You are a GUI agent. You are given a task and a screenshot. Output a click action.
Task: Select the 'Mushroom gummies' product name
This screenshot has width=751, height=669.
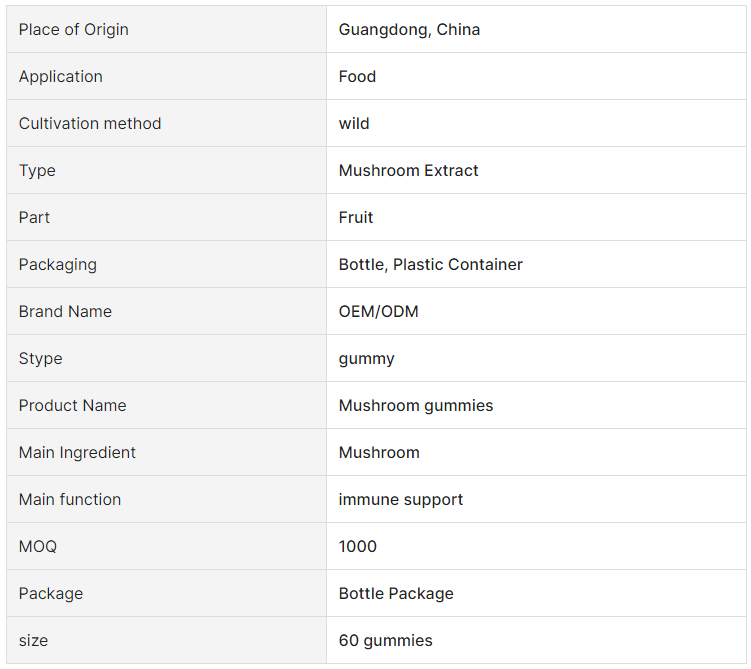point(416,406)
